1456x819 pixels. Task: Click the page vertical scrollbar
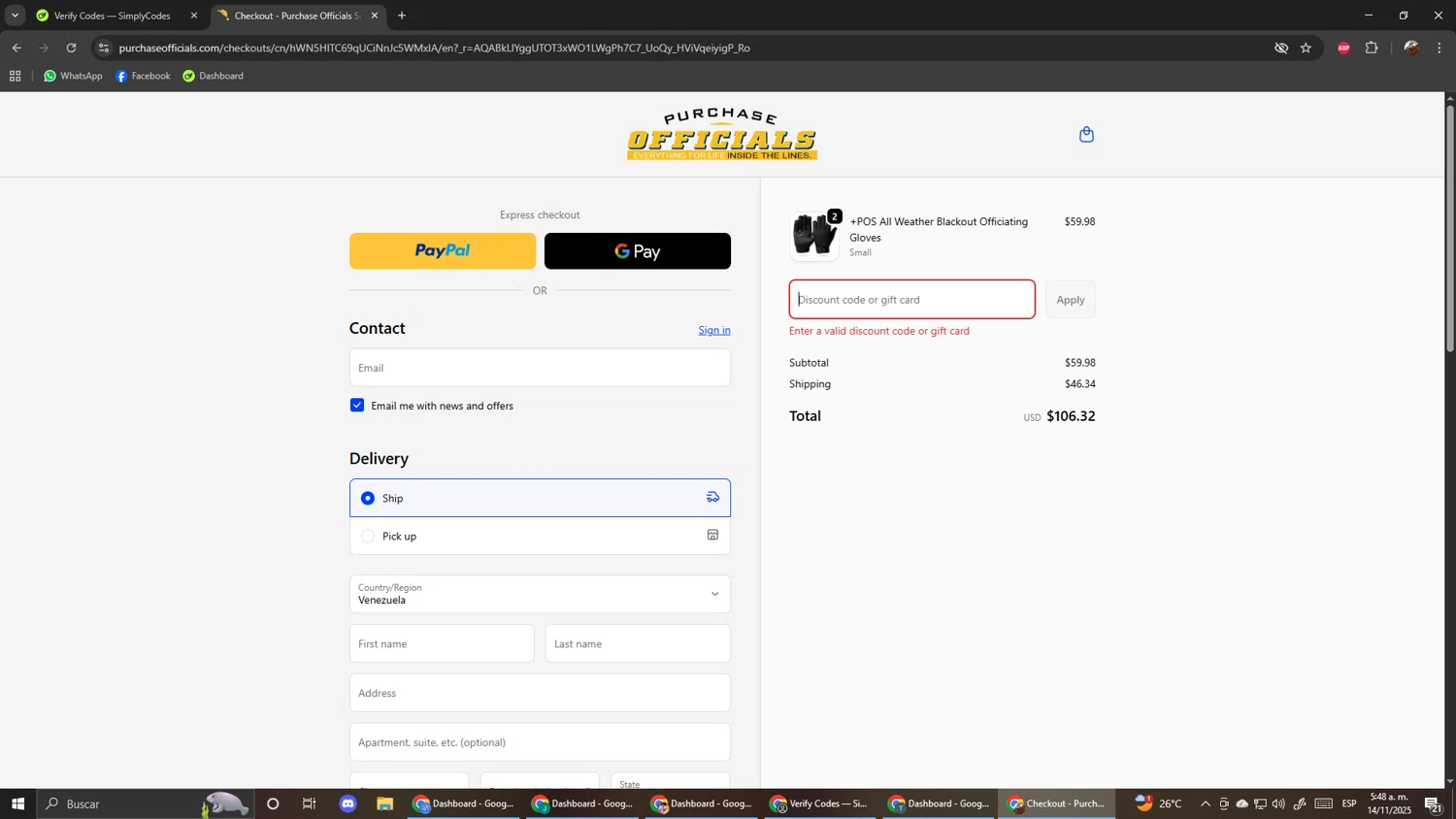pos(1450,228)
